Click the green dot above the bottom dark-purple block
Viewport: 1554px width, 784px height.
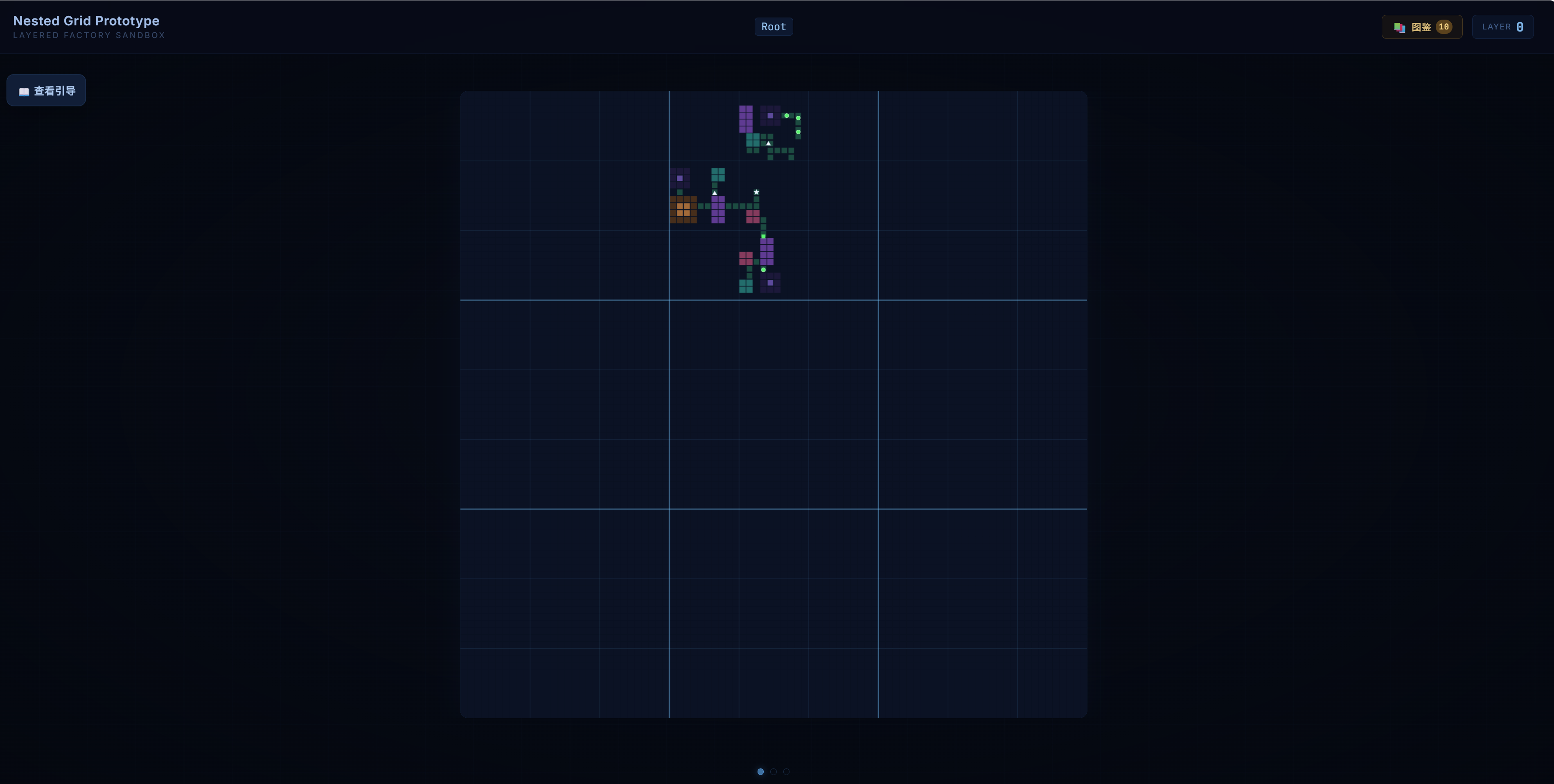click(x=763, y=270)
